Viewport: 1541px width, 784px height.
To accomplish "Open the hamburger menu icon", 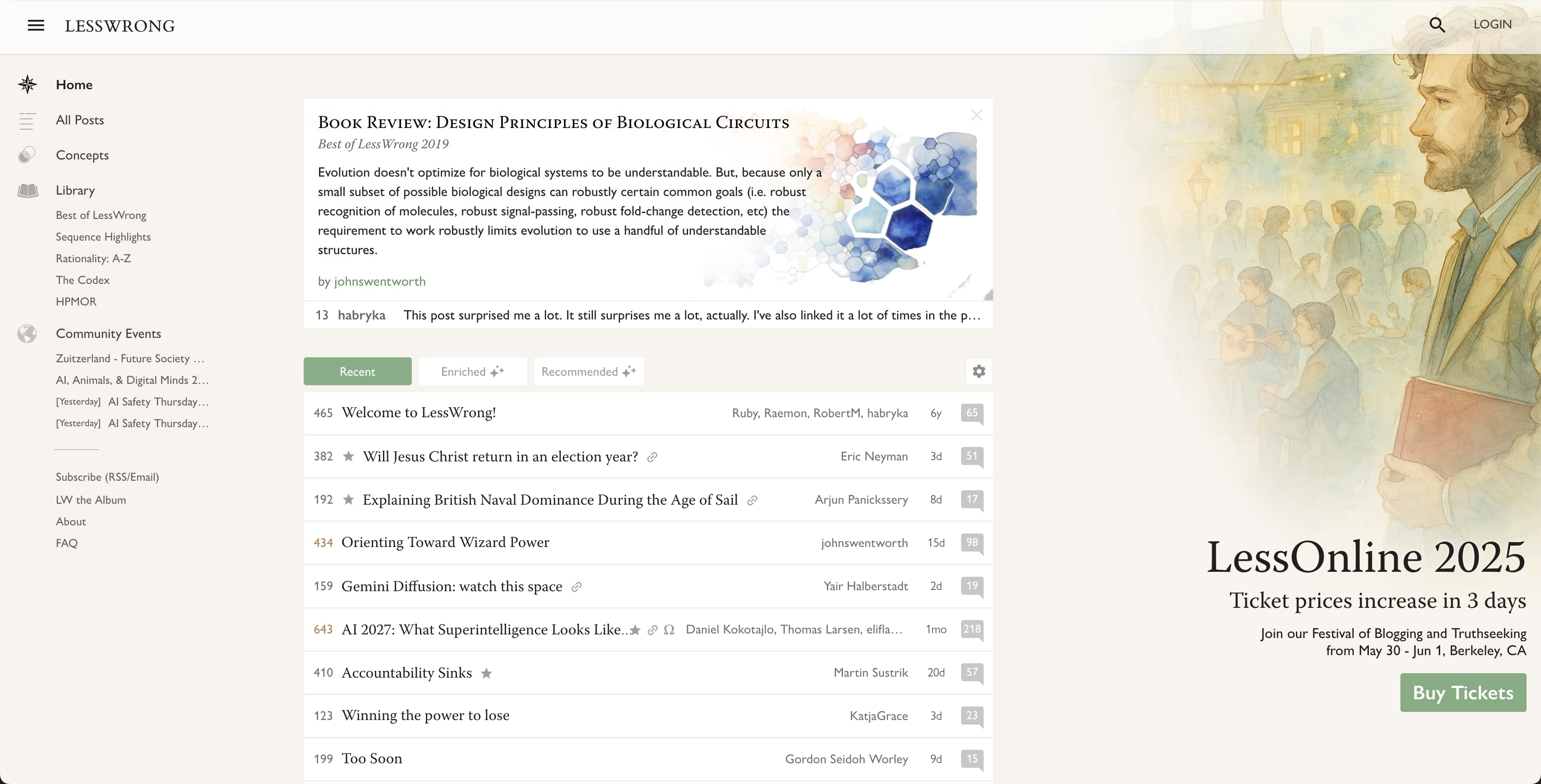I will pyautogui.click(x=36, y=25).
